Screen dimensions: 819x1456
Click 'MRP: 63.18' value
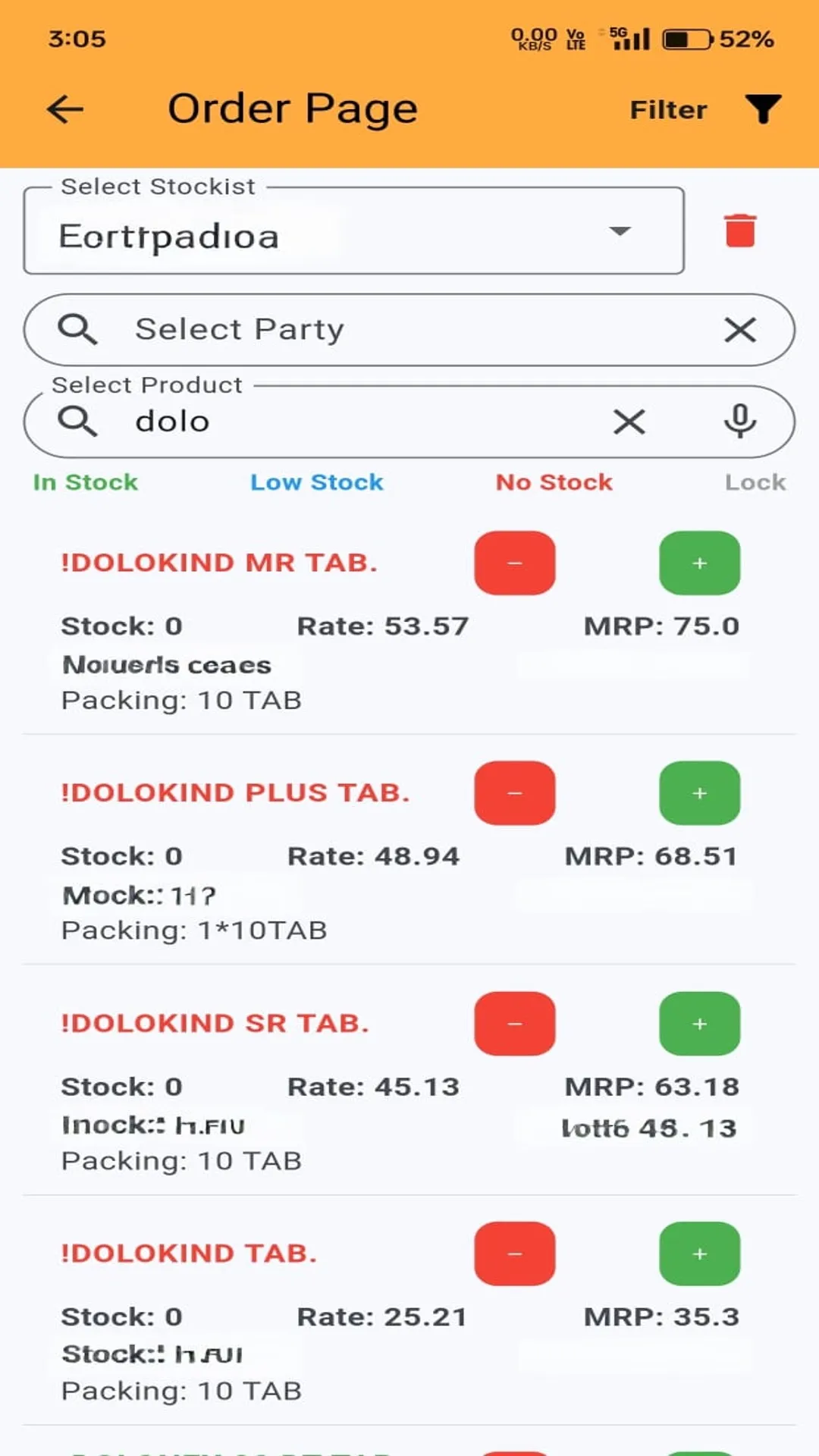coord(652,1087)
